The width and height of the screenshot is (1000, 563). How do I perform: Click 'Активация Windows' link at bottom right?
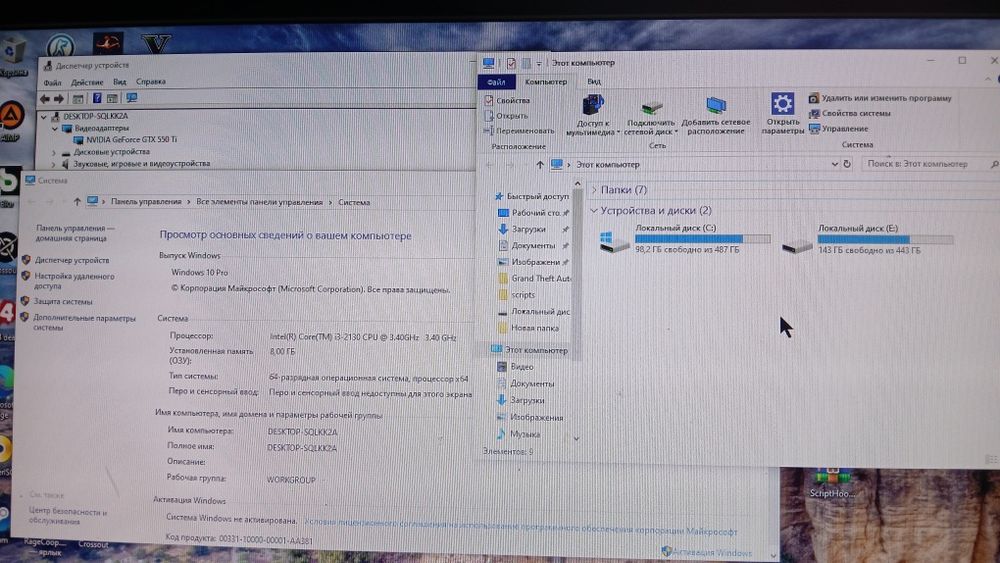pos(712,552)
